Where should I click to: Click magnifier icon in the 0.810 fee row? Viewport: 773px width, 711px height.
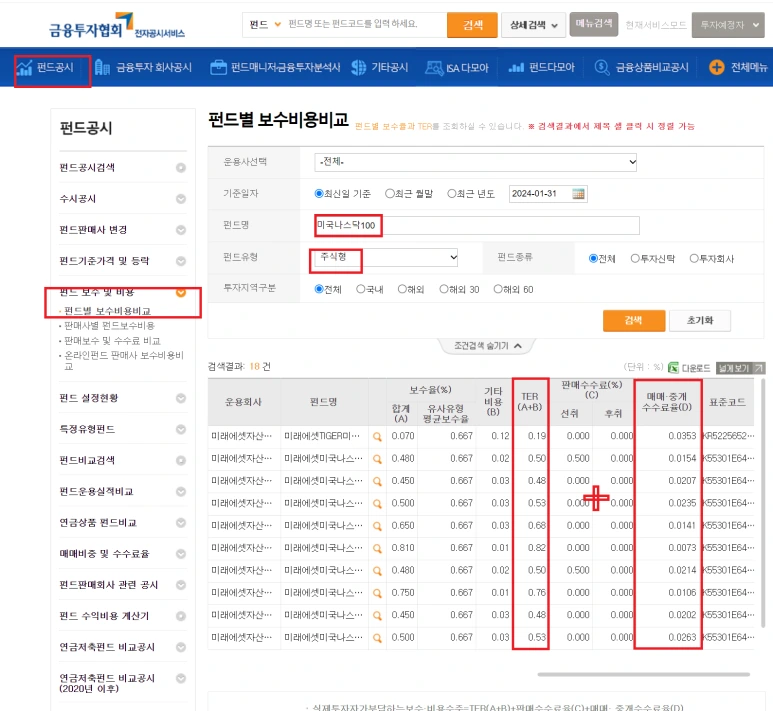pyautogui.click(x=377, y=548)
